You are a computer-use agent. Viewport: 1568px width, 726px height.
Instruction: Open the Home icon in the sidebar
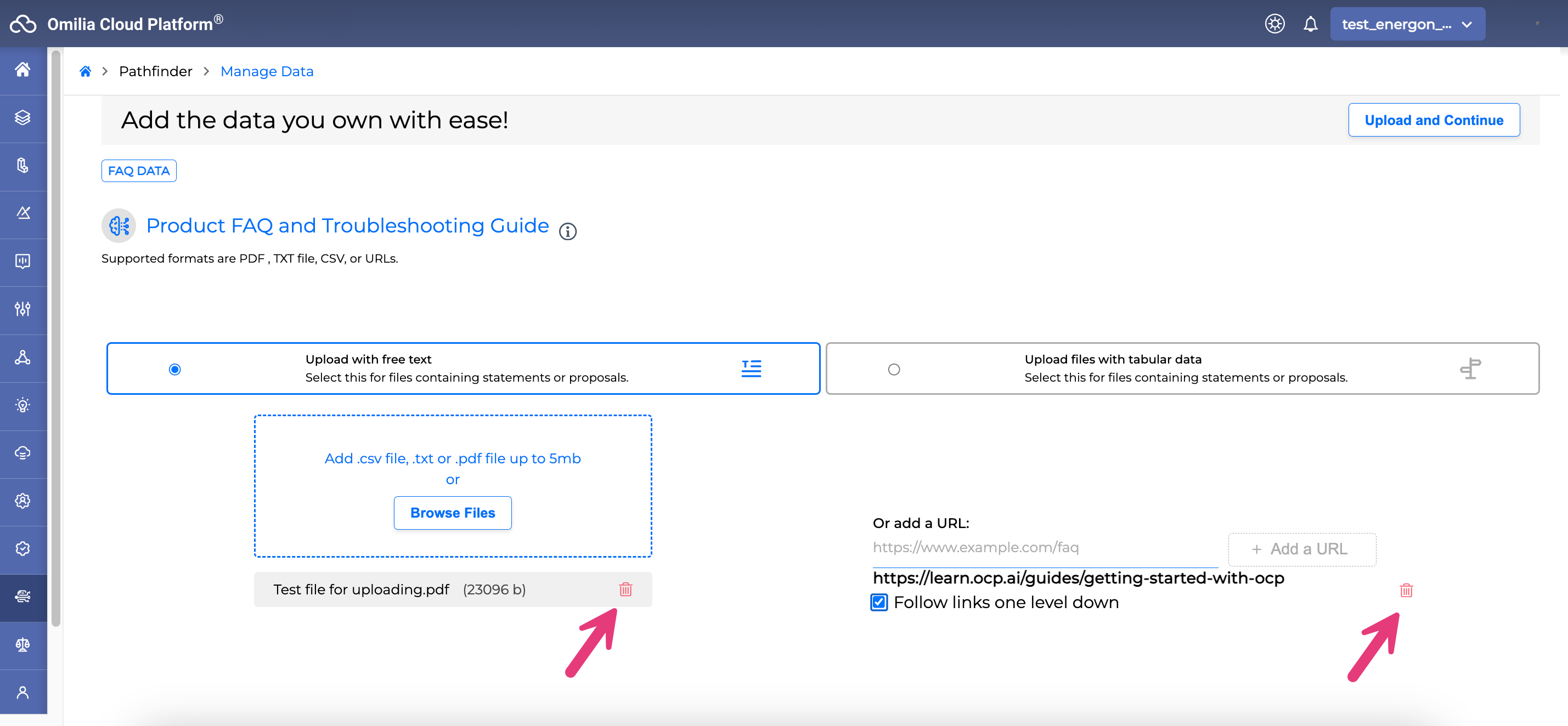[22, 70]
